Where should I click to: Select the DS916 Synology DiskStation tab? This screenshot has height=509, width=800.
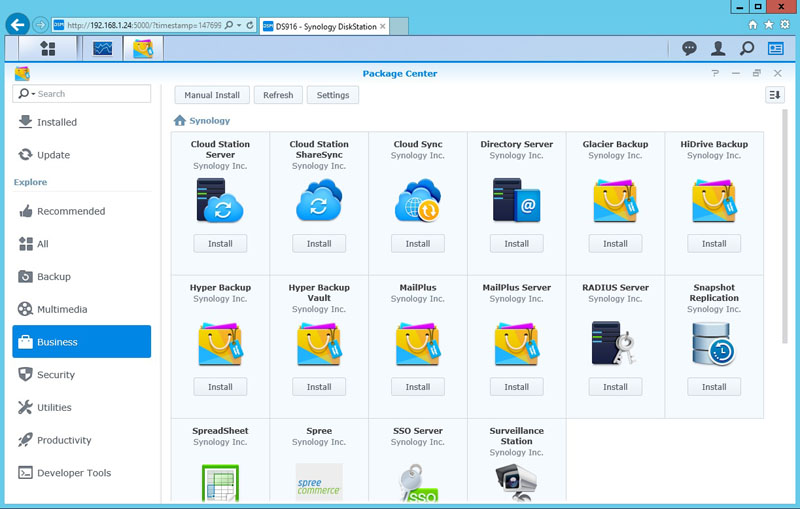click(x=324, y=26)
